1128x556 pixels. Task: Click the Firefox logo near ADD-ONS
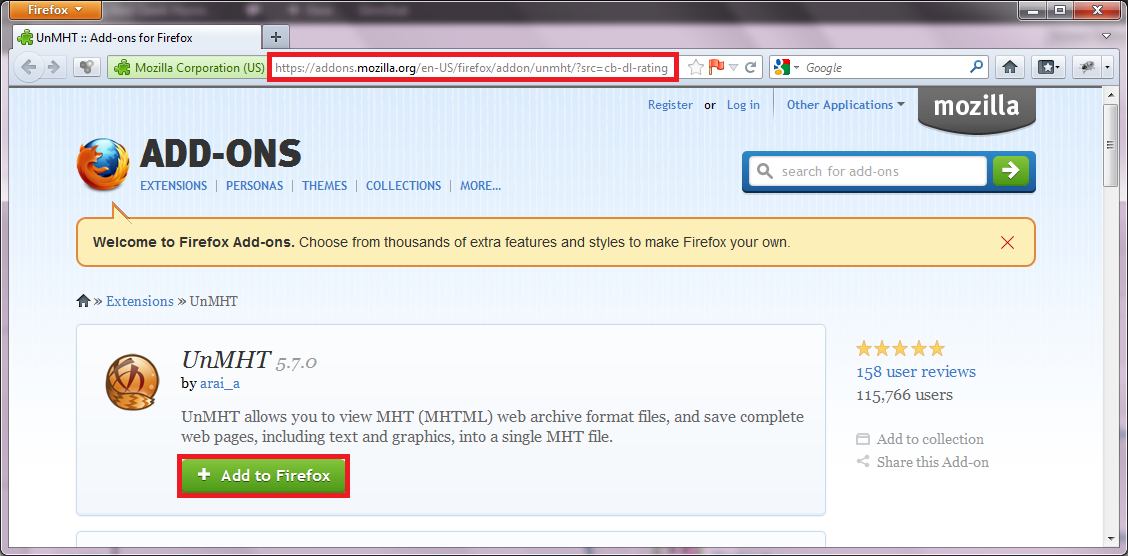coord(103,165)
